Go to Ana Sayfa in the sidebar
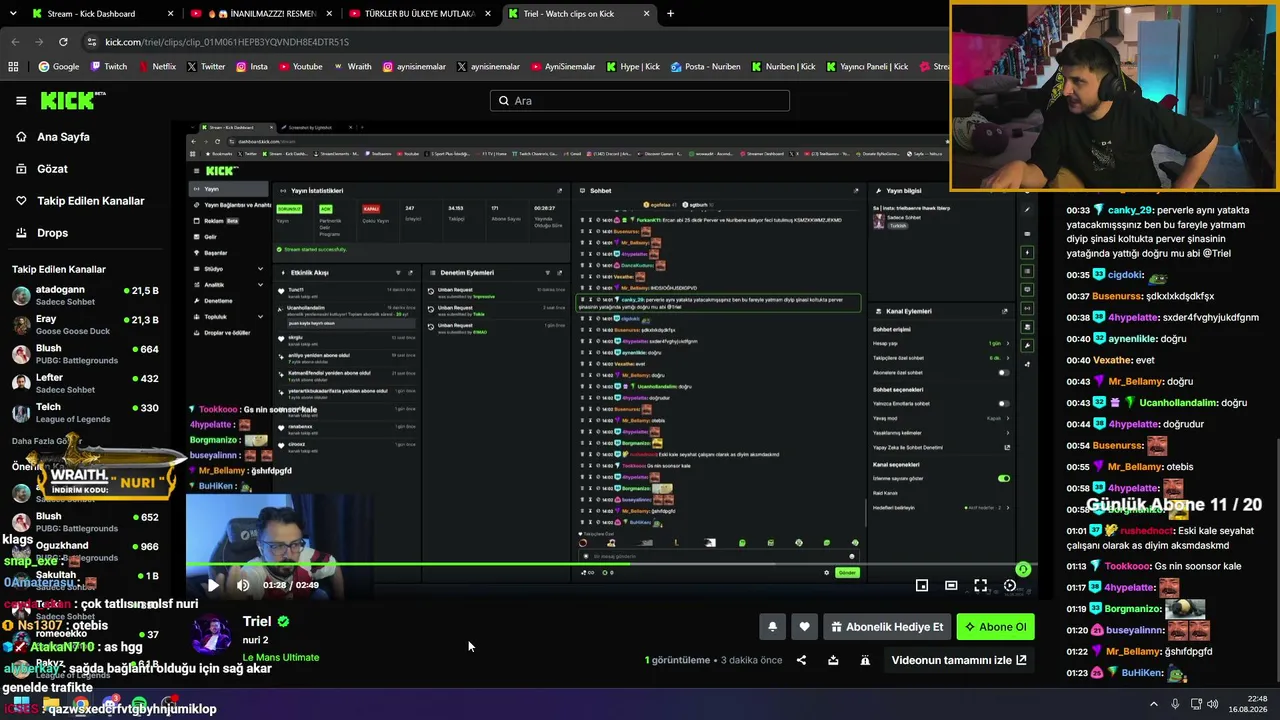The image size is (1280, 720). pos(63,137)
